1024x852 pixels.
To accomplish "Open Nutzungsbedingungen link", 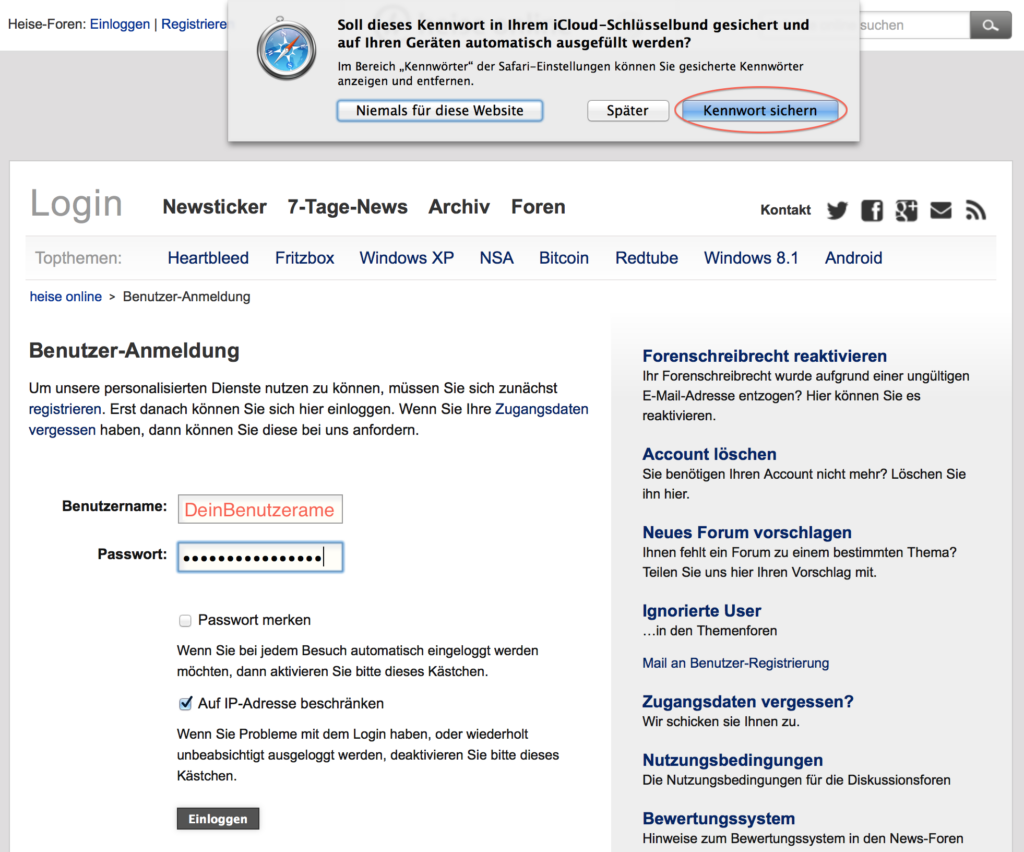I will pyautogui.click(x=733, y=760).
